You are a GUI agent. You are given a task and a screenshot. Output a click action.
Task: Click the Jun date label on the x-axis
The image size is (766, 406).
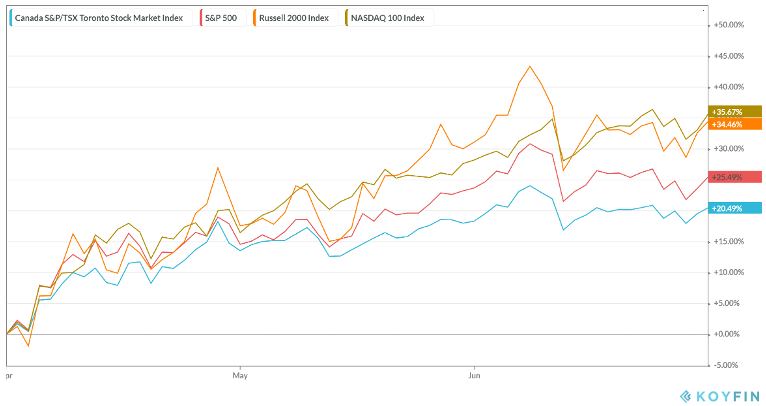[x=474, y=375]
